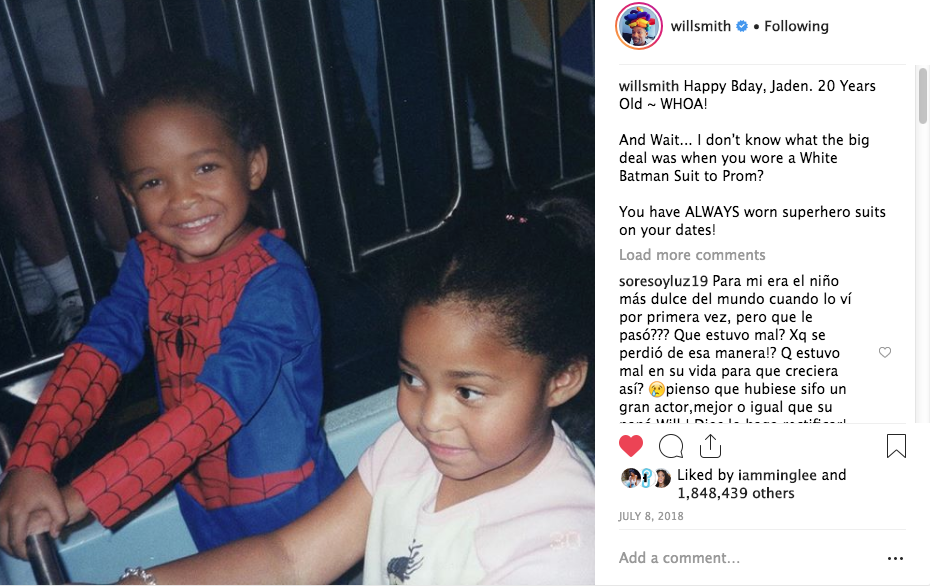Viewport: 930px width, 586px height.
Task: Like the soresoyluz19 comment heart
Action: pyautogui.click(x=885, y=352)
